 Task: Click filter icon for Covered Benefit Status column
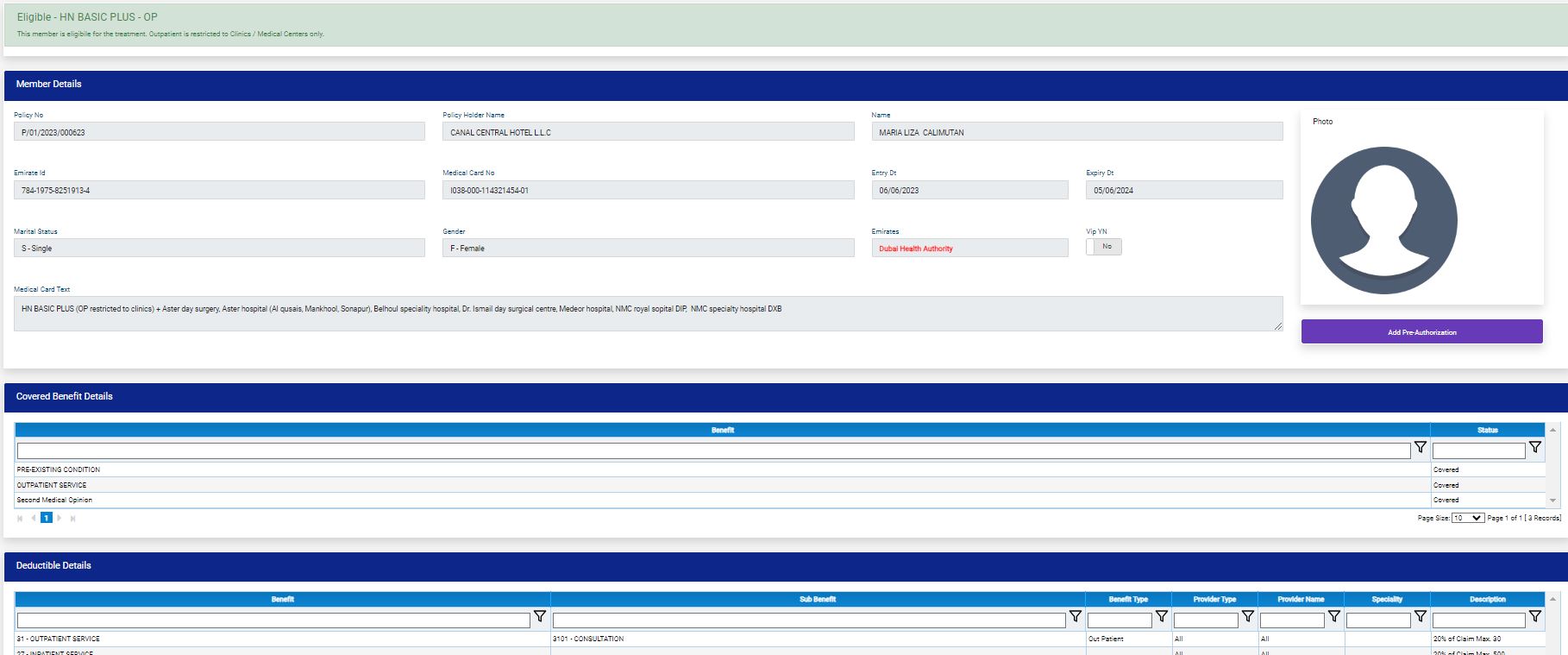tap(1534, 448)
